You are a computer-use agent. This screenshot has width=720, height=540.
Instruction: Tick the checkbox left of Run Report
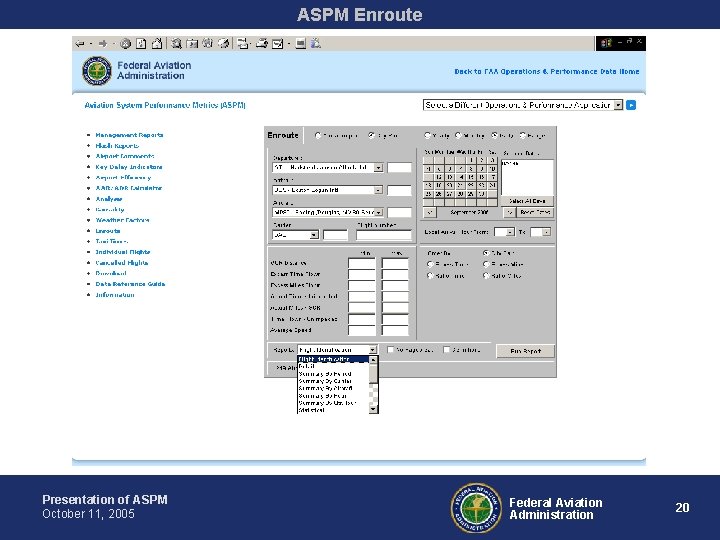(445, 350)
